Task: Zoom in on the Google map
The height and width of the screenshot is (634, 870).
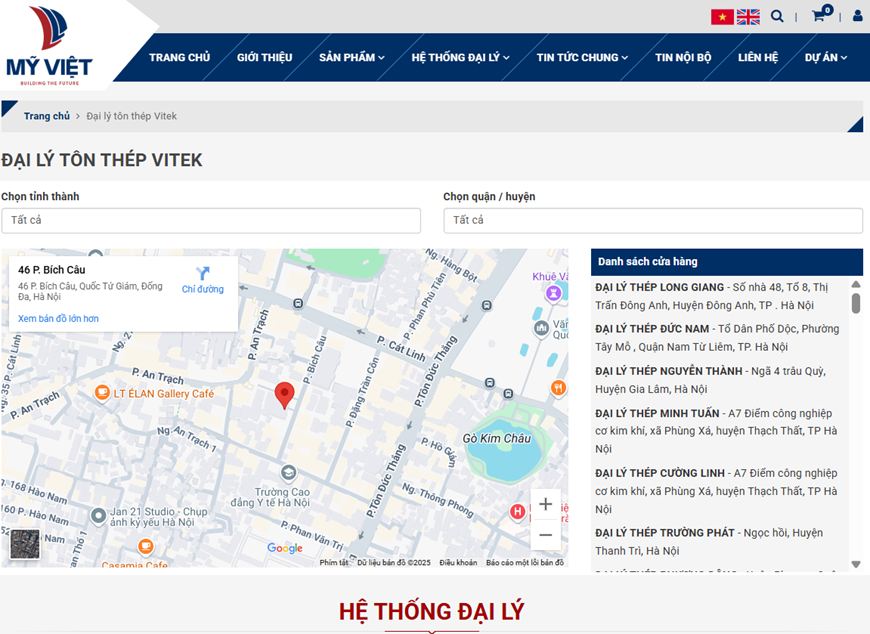Action: point(545,504)
